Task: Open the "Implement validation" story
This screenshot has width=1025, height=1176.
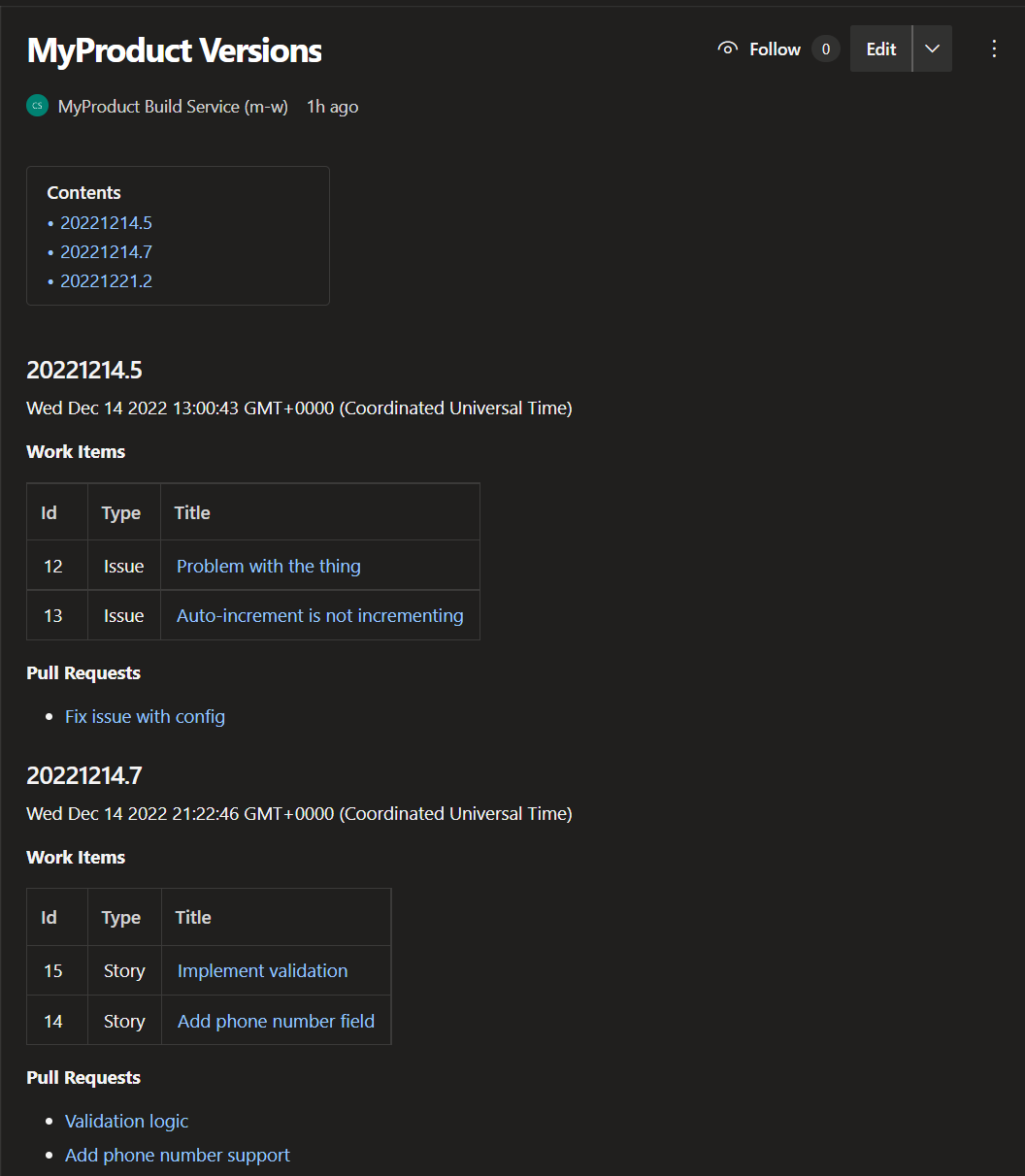Action: [x=262, y=971]
